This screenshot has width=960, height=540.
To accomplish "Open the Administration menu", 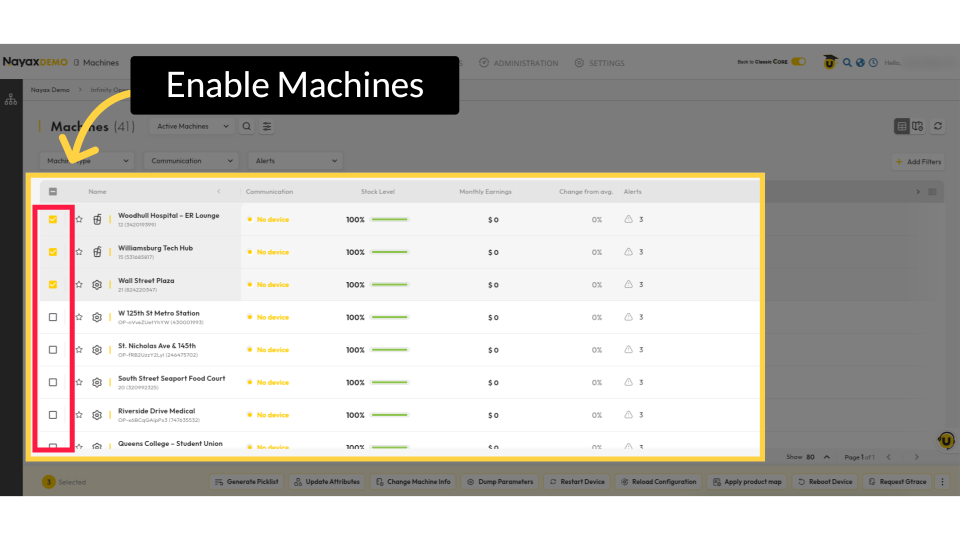I will (519, 63).
